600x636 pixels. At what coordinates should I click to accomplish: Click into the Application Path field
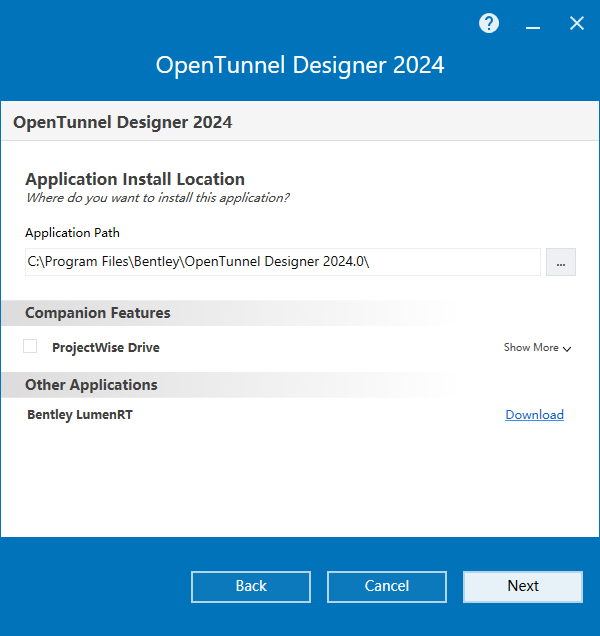coord(283,262)
